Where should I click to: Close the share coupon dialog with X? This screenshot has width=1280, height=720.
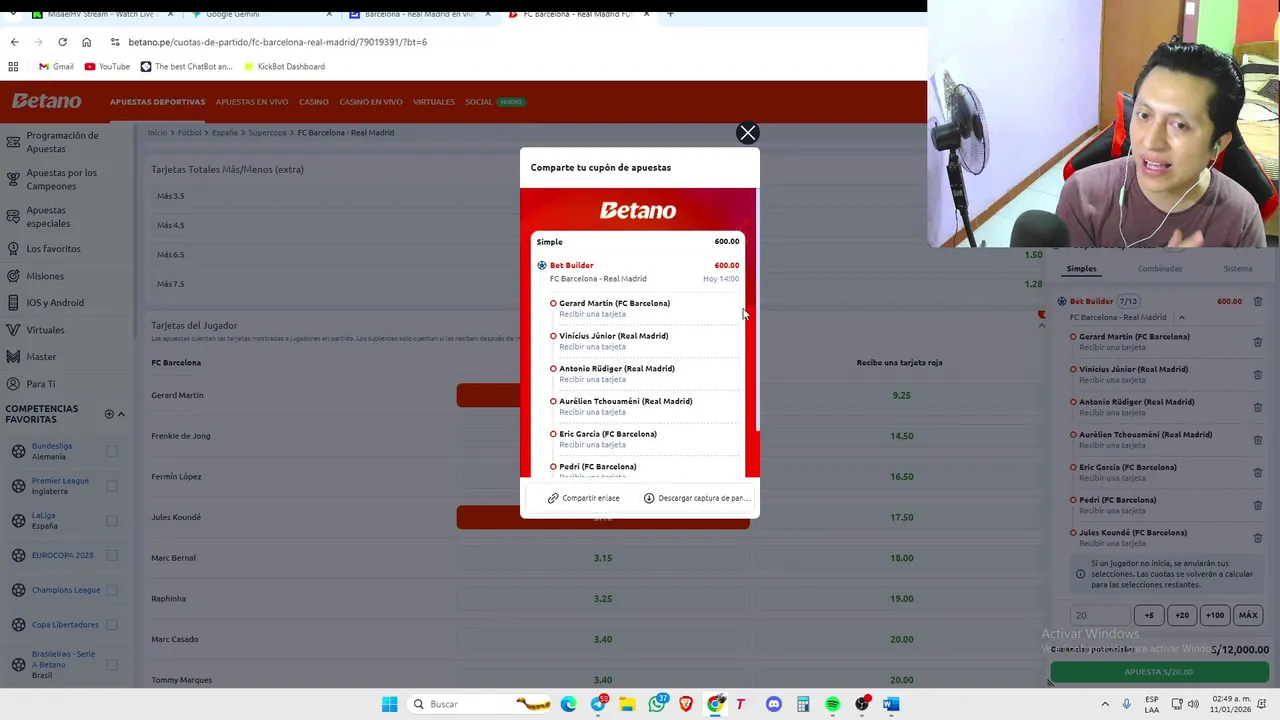coord(747,133)
